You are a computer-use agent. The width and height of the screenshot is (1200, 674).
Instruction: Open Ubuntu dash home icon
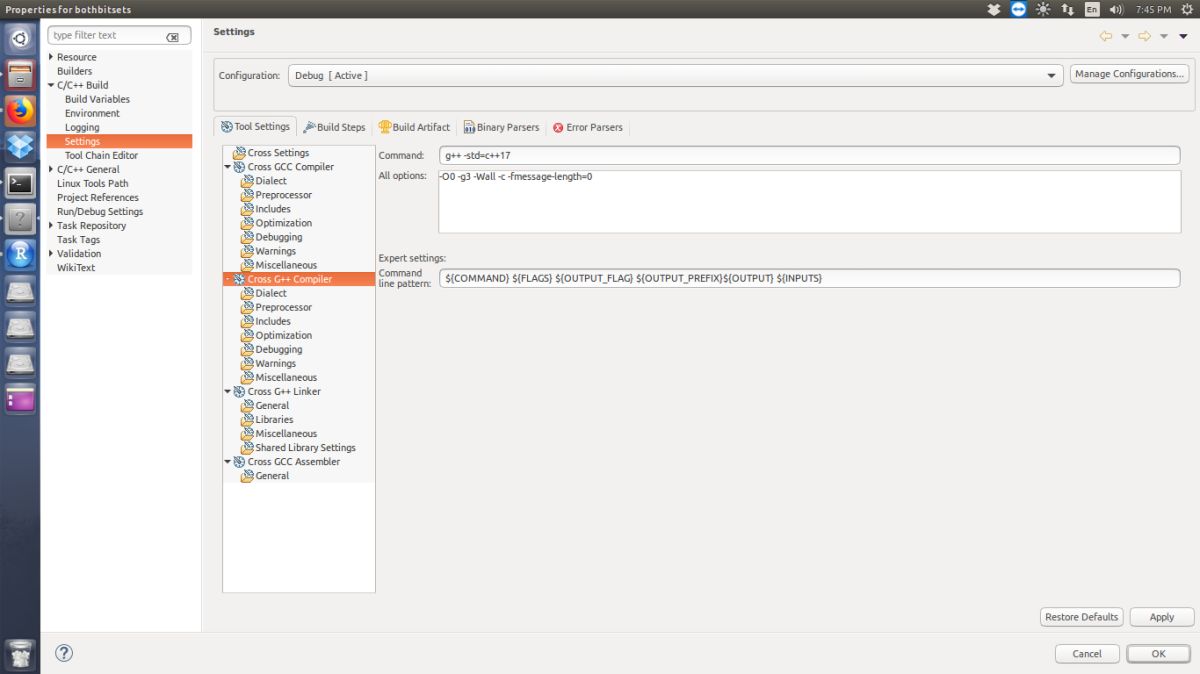point(20,40)
